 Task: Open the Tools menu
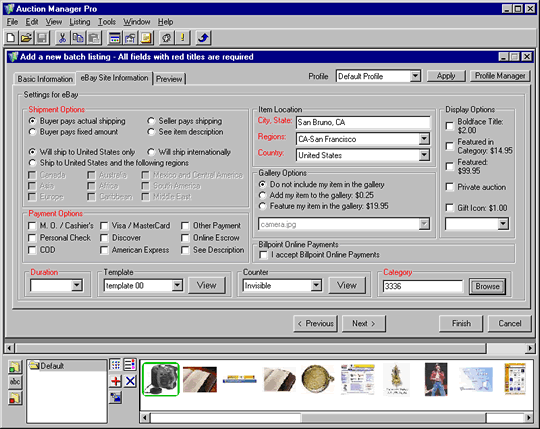[x=107, y=22]
